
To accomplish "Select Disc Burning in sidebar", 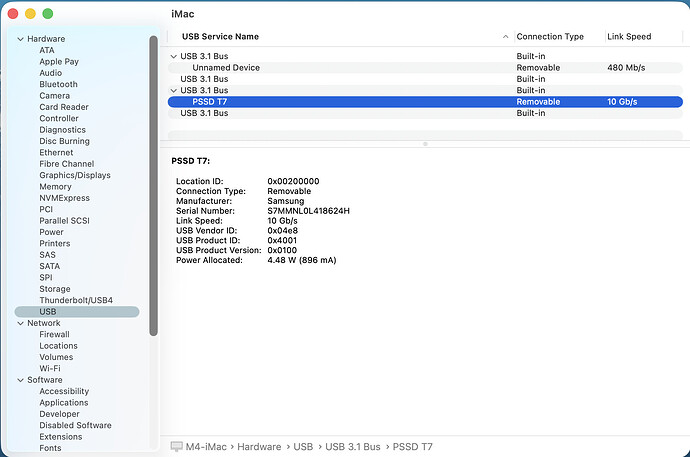I will pos(64,141).
